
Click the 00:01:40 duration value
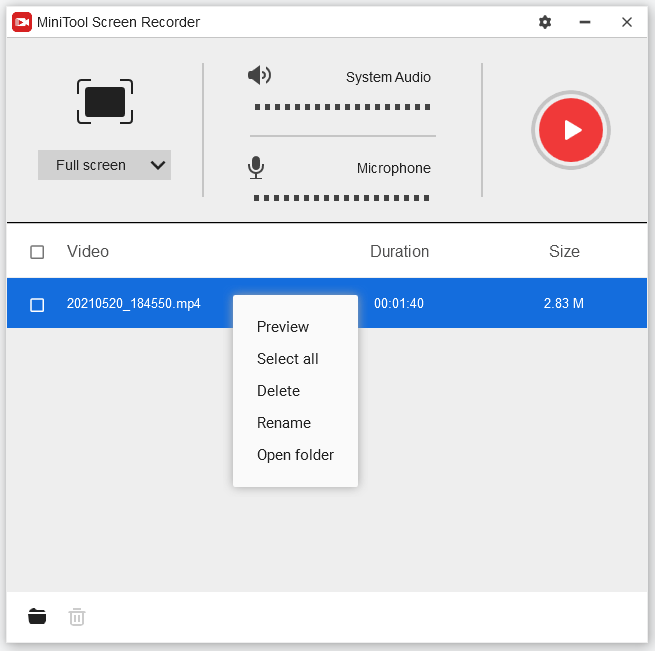(x=399, y=303)
